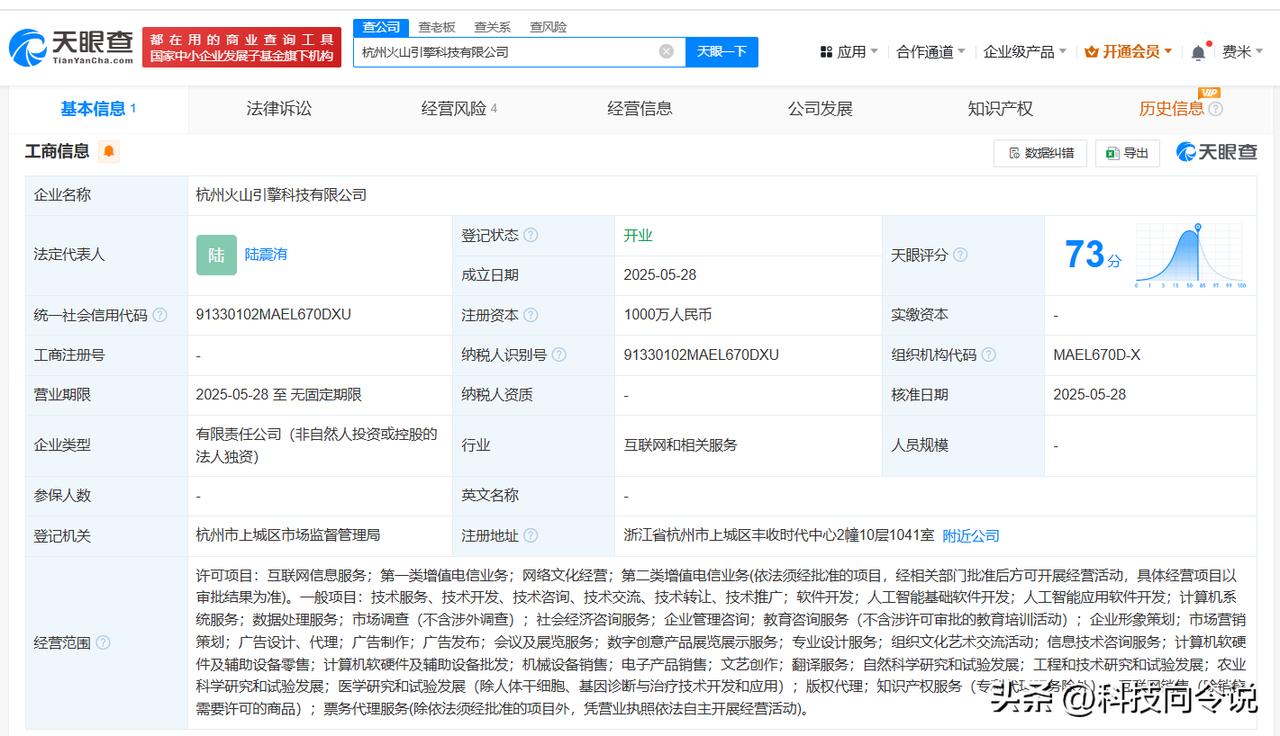
Task: Click the 数据纠错 button
Action: point(1040,153)
